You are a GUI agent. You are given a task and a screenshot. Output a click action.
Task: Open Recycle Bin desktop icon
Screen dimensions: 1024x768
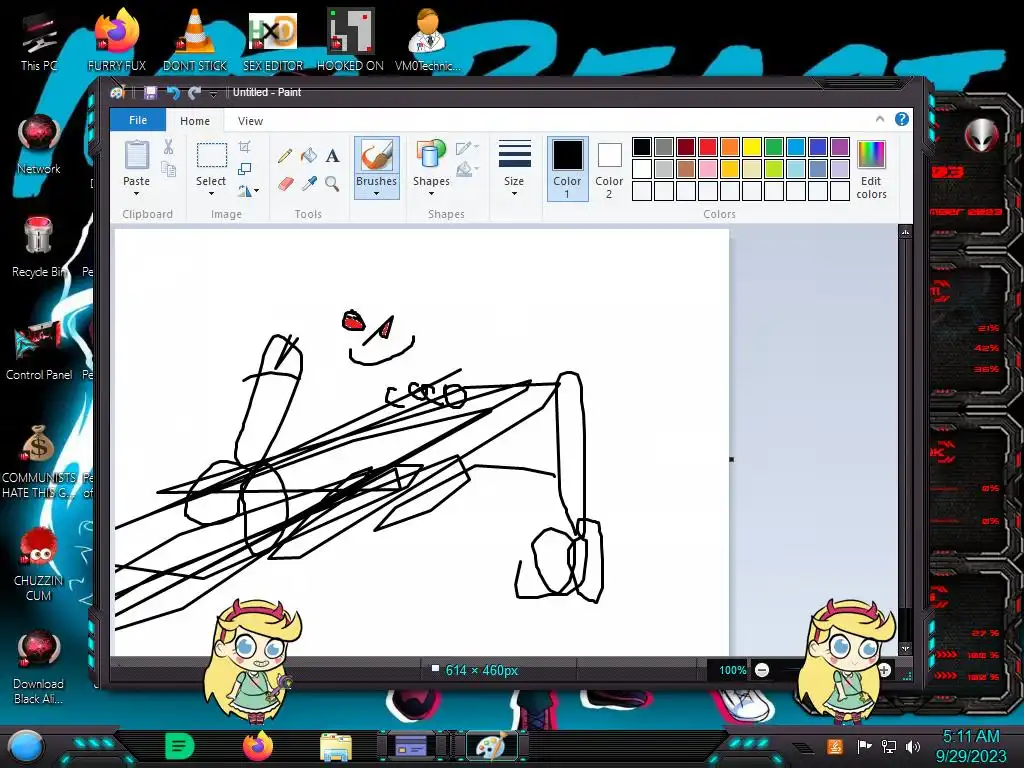[38, 247]
